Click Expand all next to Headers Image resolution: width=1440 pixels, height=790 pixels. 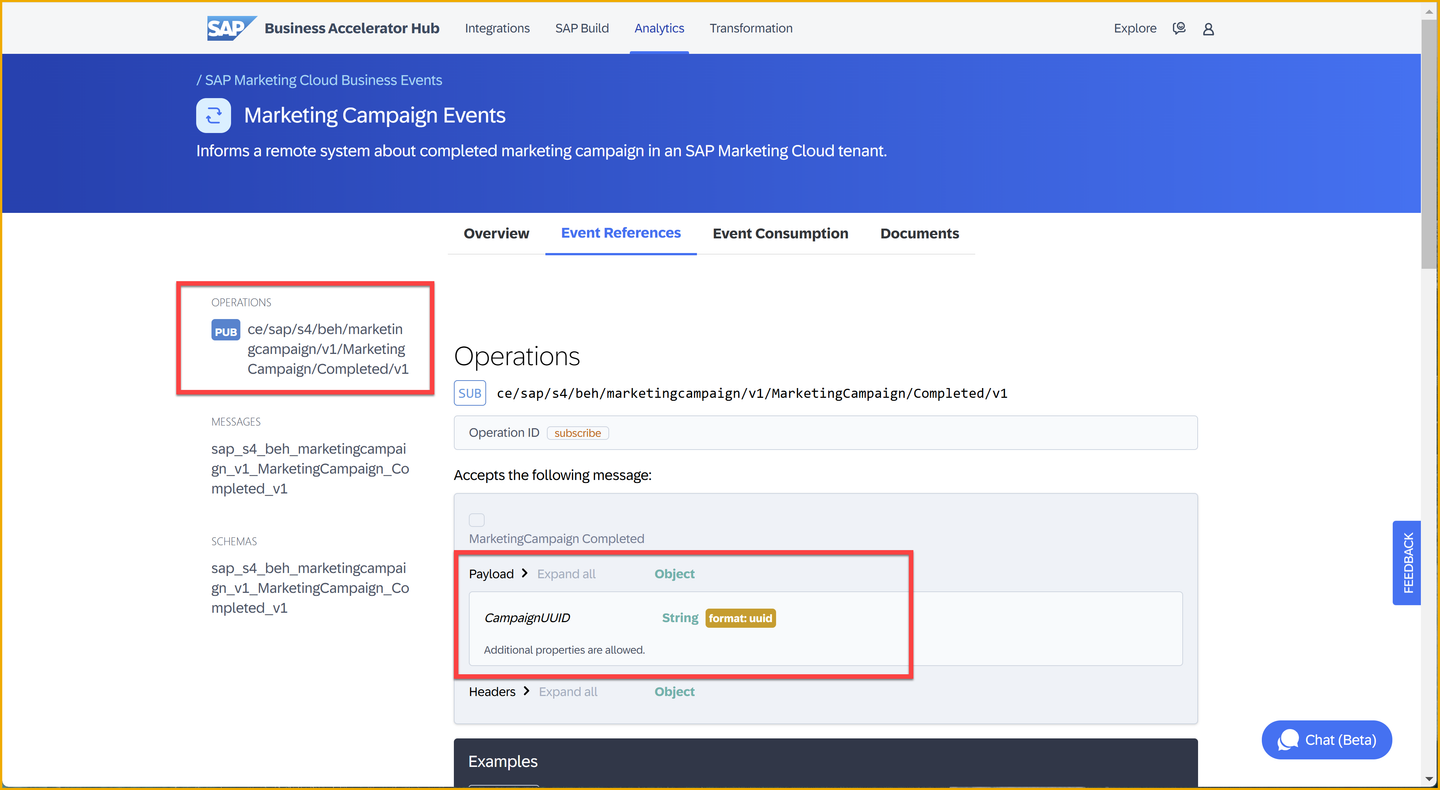tap(568, 692)
